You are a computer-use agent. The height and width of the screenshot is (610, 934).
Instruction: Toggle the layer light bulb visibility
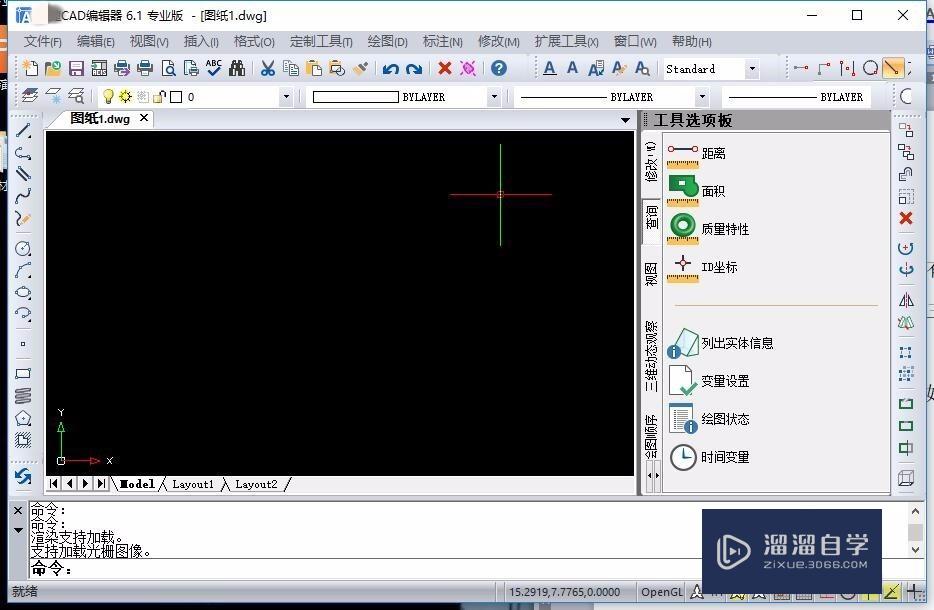(x=108, y=96)
